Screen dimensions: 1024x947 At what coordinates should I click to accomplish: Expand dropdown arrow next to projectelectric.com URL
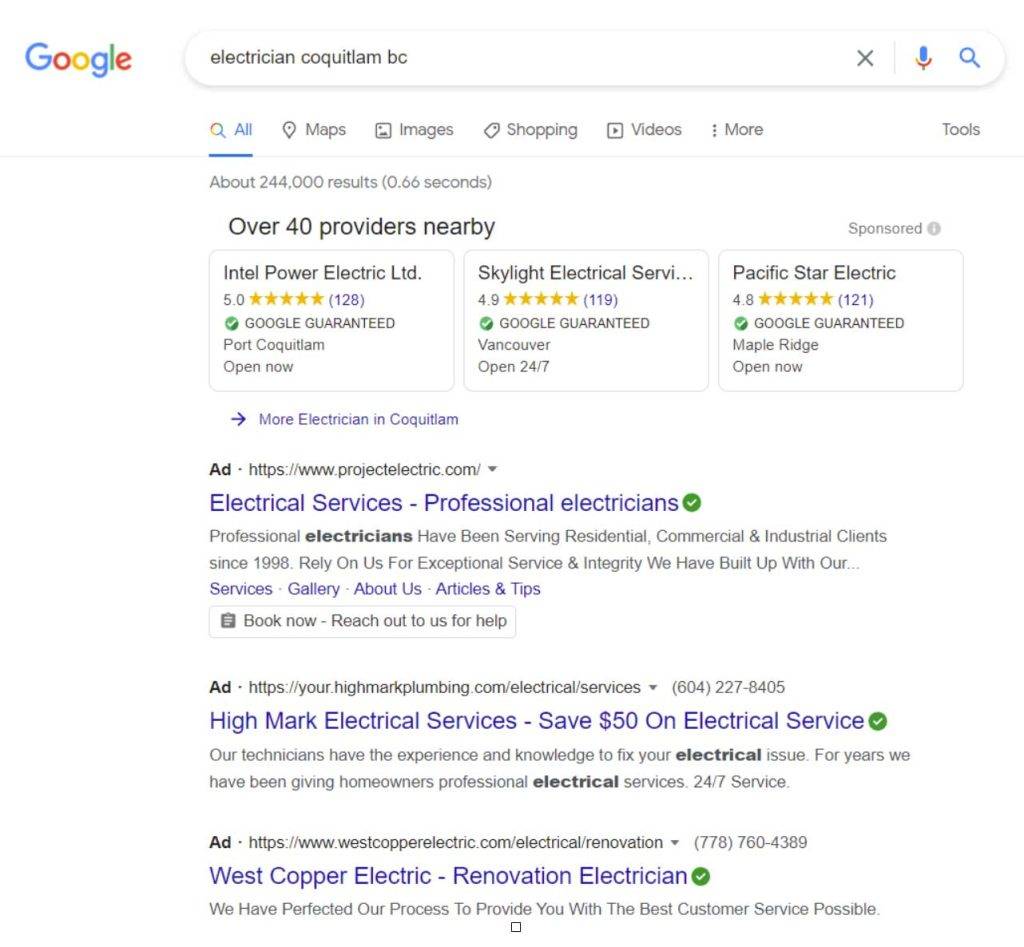click(x=492, y=469)
